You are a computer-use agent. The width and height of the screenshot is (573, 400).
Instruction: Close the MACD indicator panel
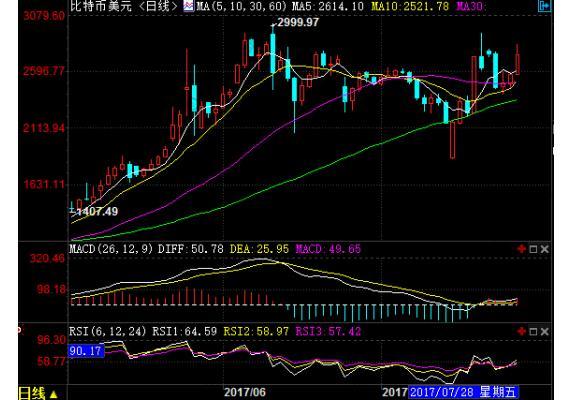[544, 249]
